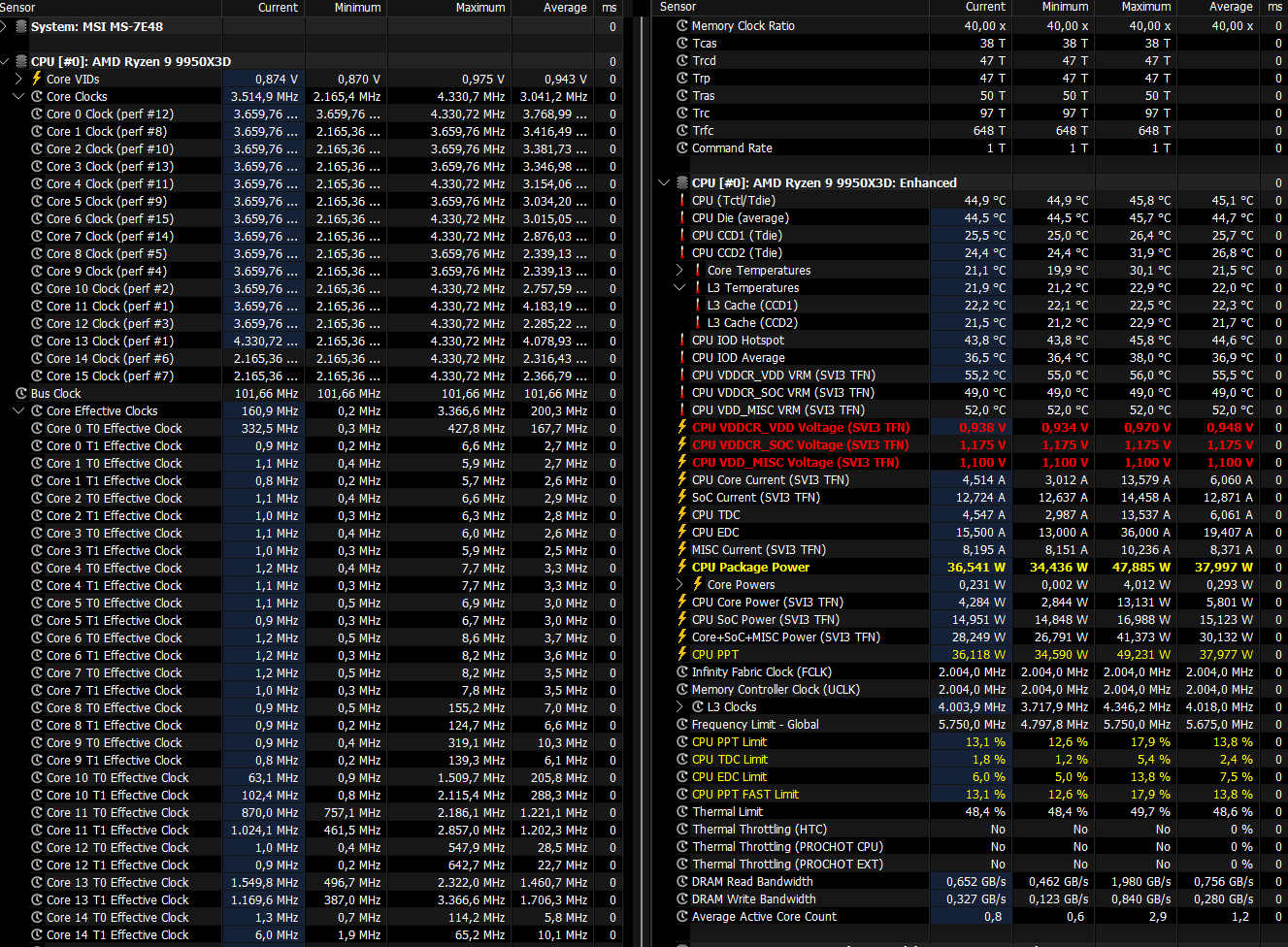Click the clock icon beside Core 0 Clock (perf #12)
Viewport: 1288px width, 947px height.
pyautogui.click(x=37, y=114)
